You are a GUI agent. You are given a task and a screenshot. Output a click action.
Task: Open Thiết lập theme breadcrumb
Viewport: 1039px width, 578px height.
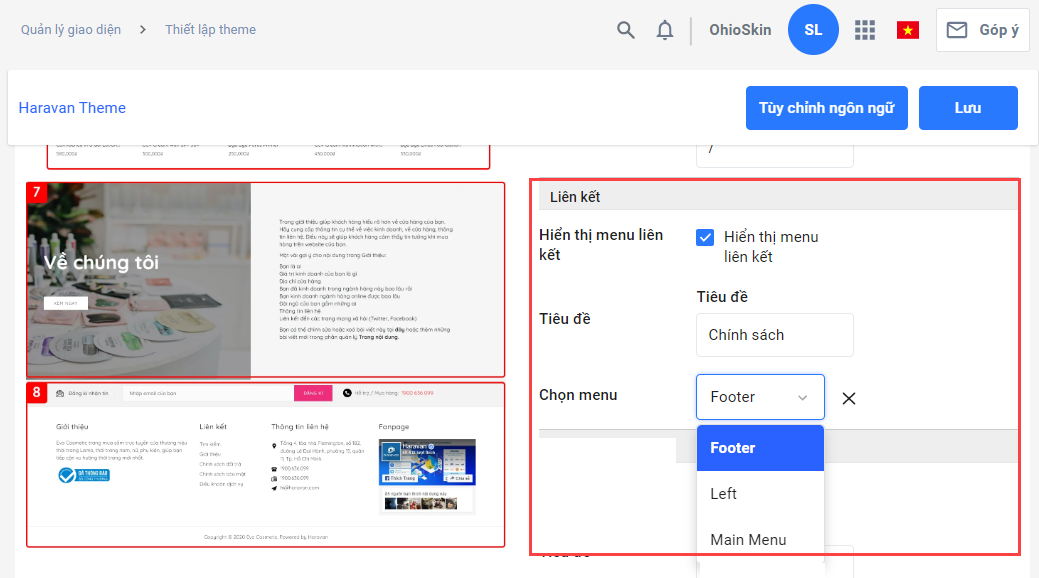coord(210,30)
